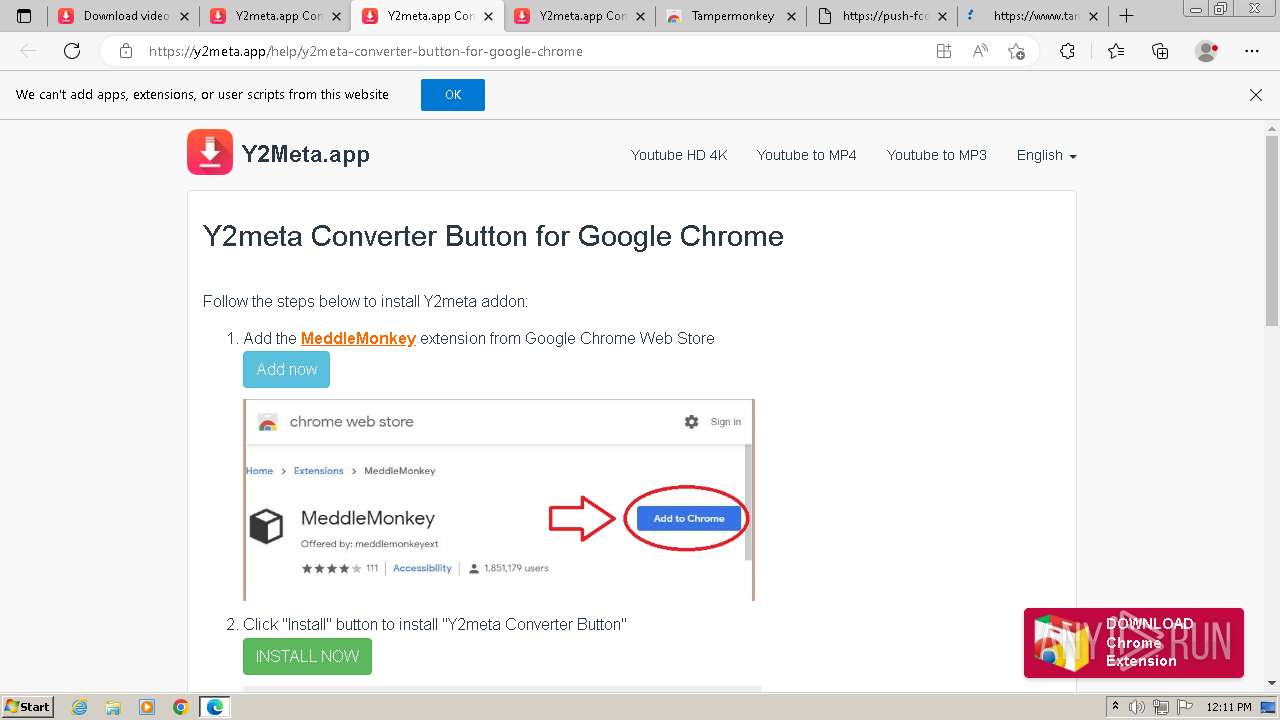Open the Y2Meta.app site title link
This screenshot has height=720, width=1280.
click(305, 154)
